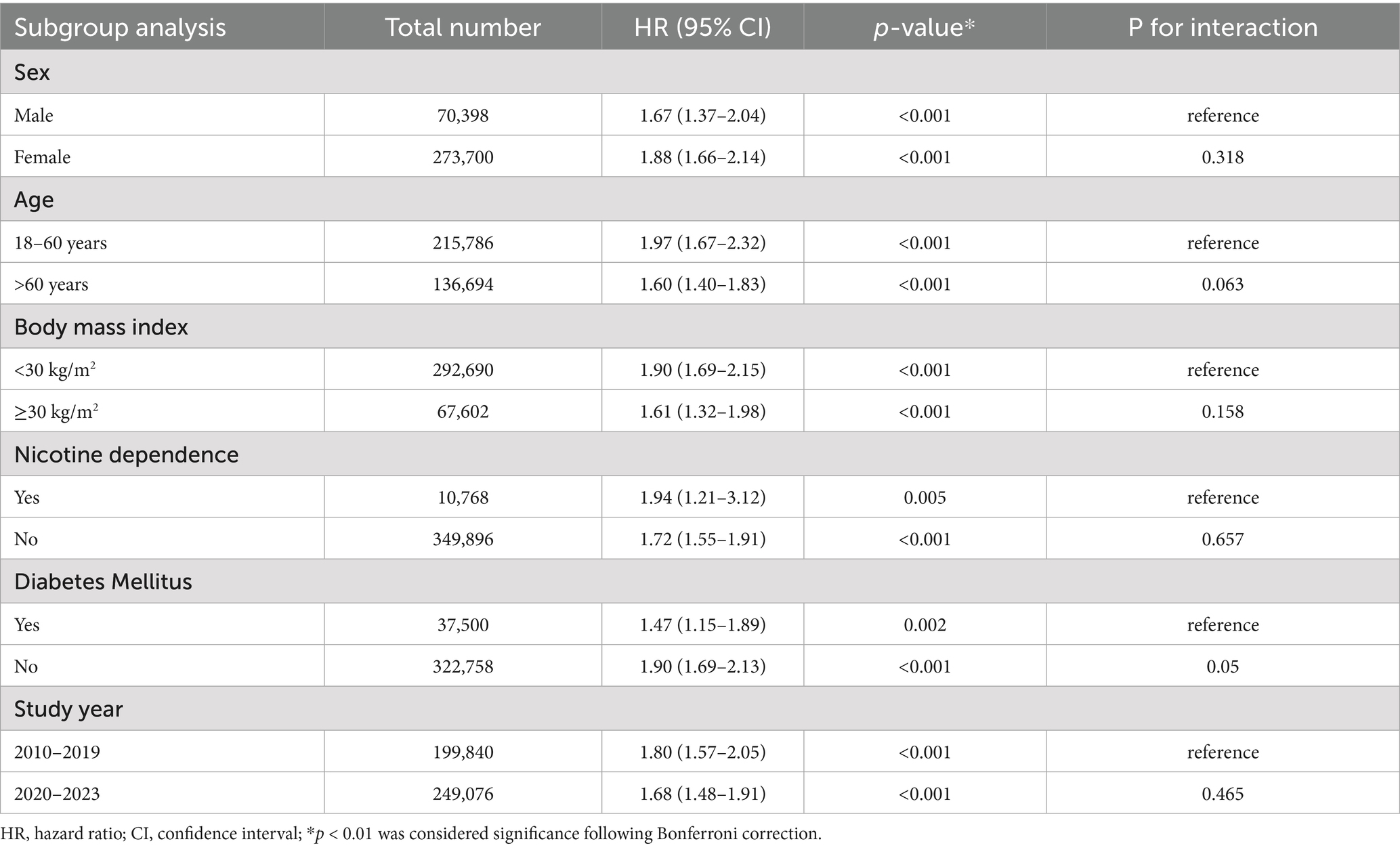Click the Sex section row
The width and height of the screenshot is (1400, 850).
(x=32, y=72)
